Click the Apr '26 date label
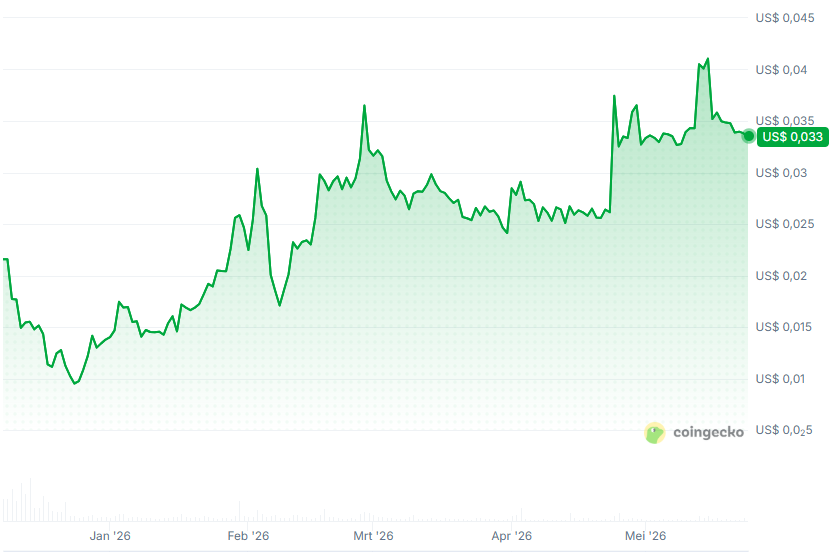 coord(511,536)
